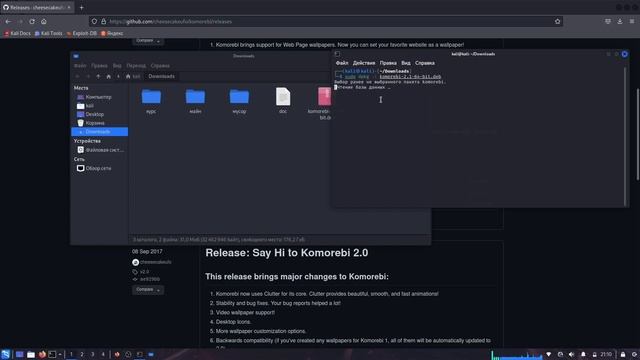This screenshot has width=640, height=360.
Task: Click the back arrow in the file manager
Action: tap(78, 76)
